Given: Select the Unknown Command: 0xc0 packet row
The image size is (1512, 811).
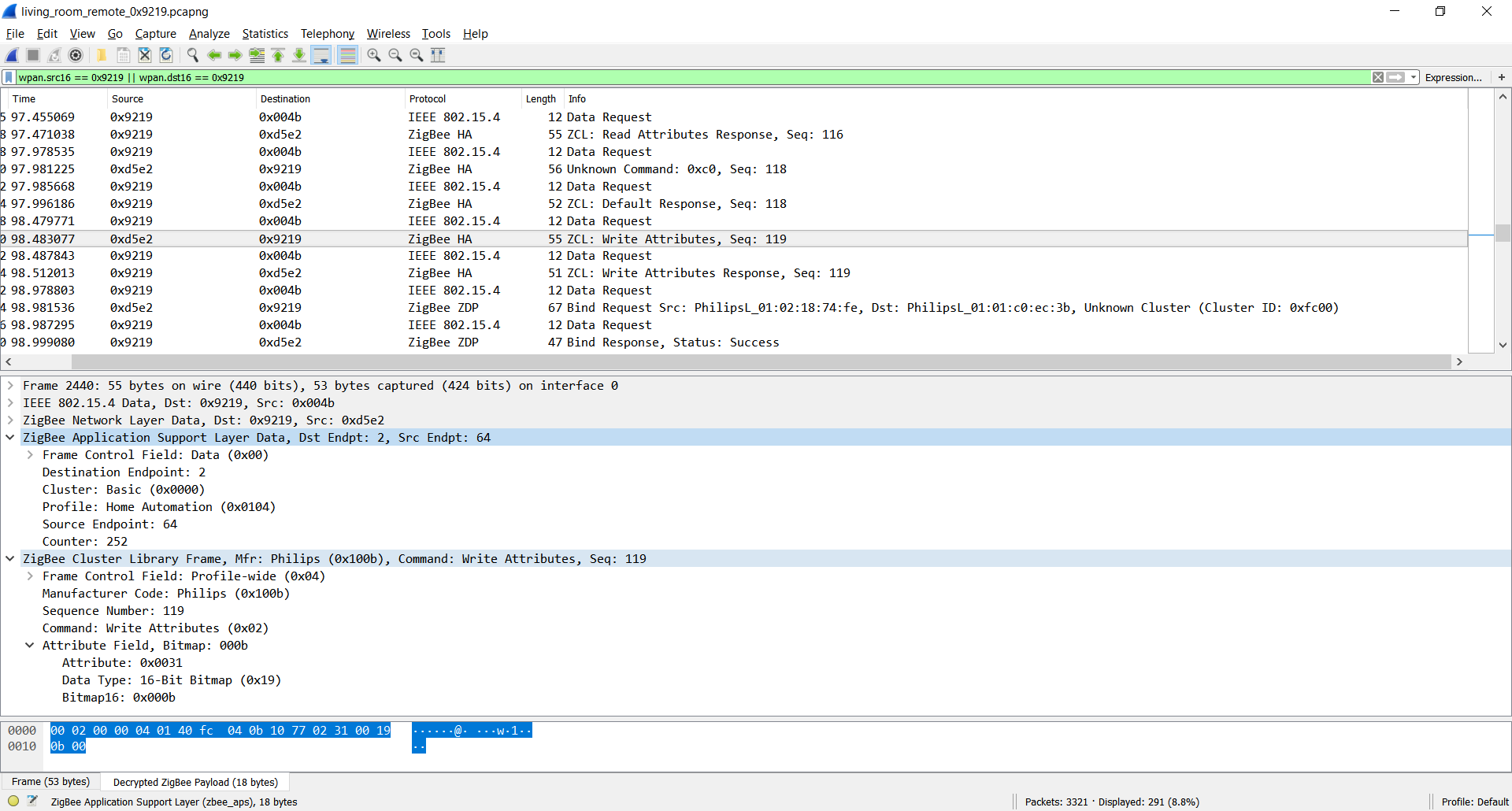Looking at the screenshot, I should tap(734, 169).
